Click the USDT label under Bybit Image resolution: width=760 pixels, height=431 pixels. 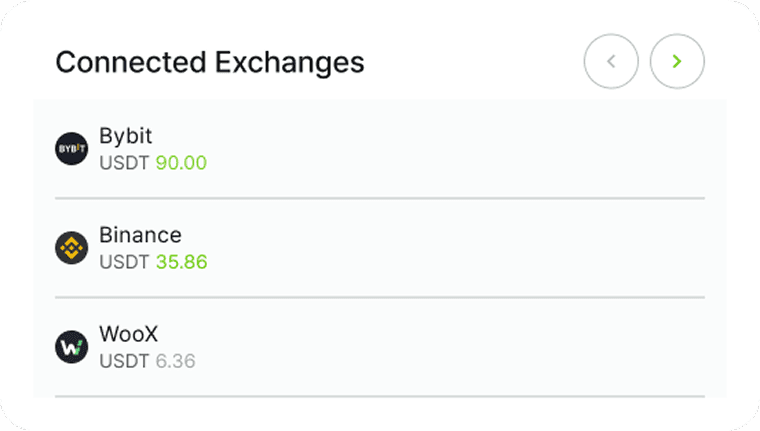pyautogui.click(x=125, y=162)
